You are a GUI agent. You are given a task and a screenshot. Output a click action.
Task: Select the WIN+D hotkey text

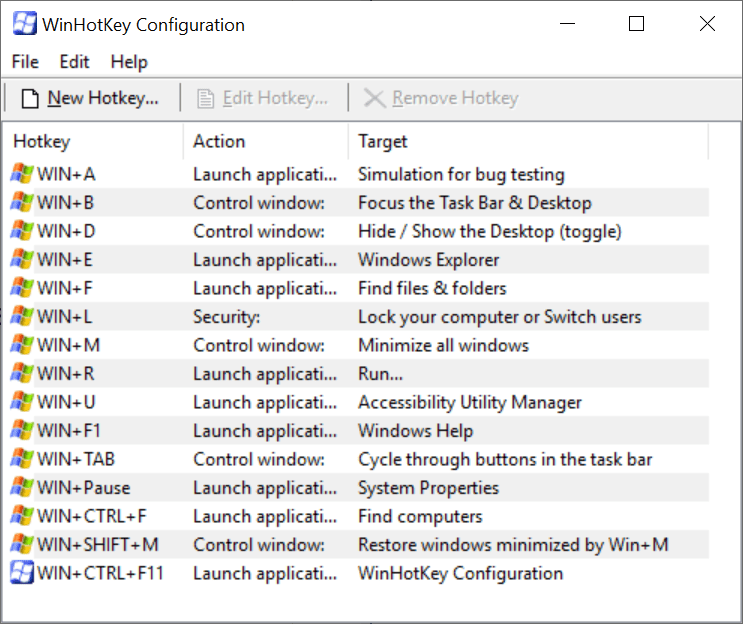[x=66, y=231]
